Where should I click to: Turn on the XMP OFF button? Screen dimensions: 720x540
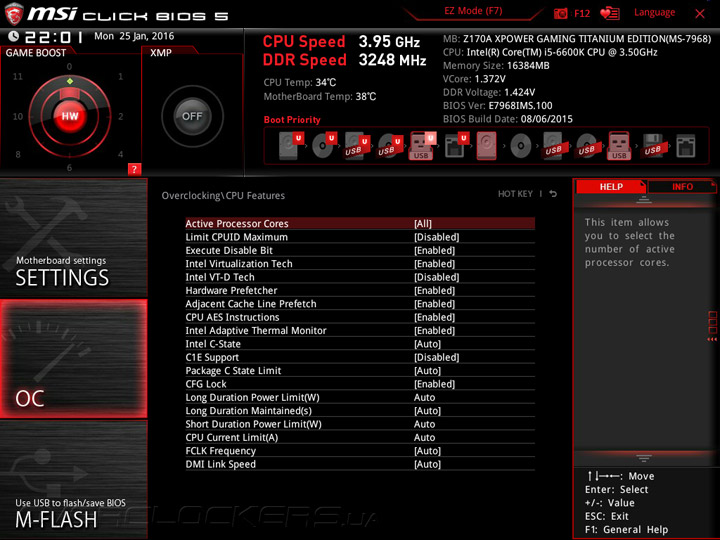point(192,116)
